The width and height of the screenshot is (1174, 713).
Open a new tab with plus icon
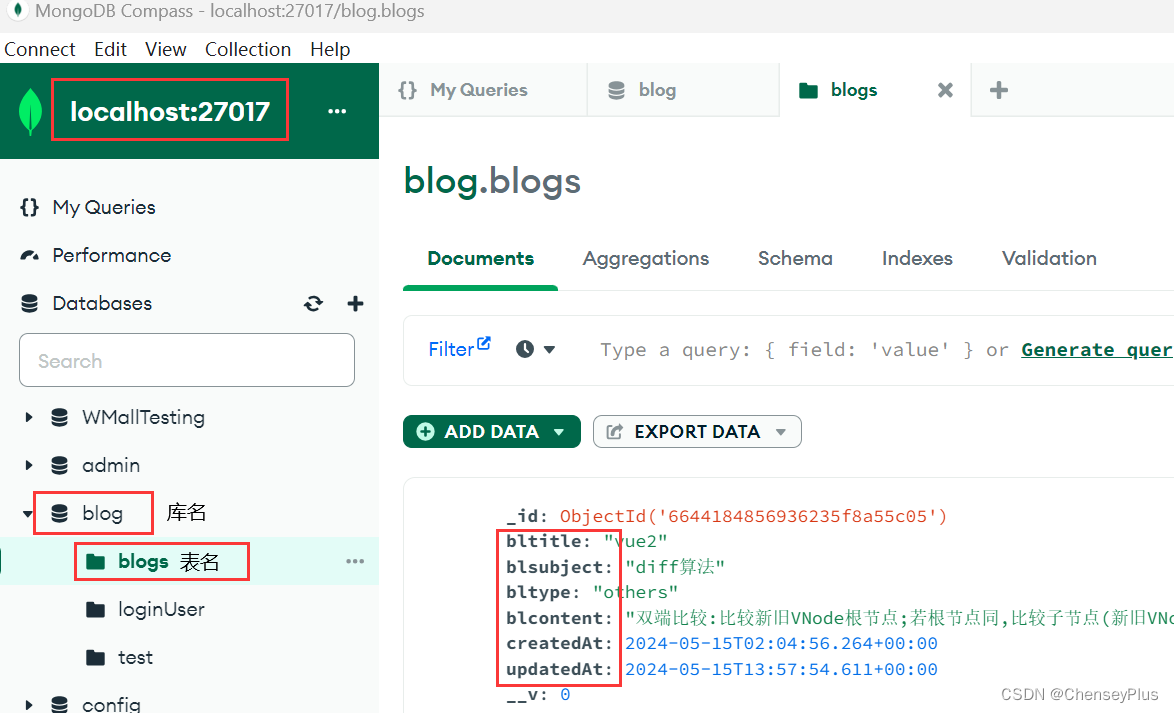click(999, 90)
